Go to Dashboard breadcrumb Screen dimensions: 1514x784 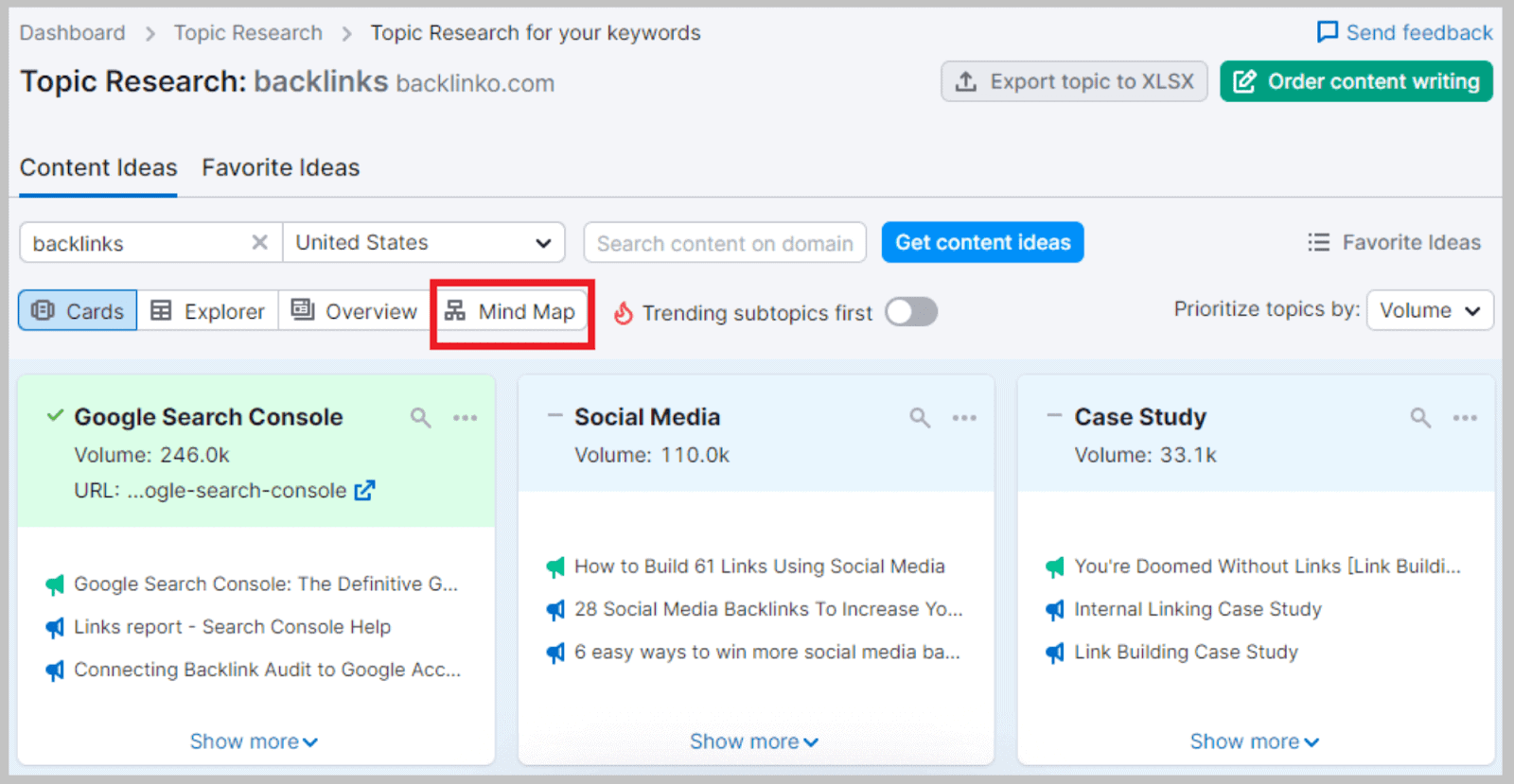tap(72, 33)
